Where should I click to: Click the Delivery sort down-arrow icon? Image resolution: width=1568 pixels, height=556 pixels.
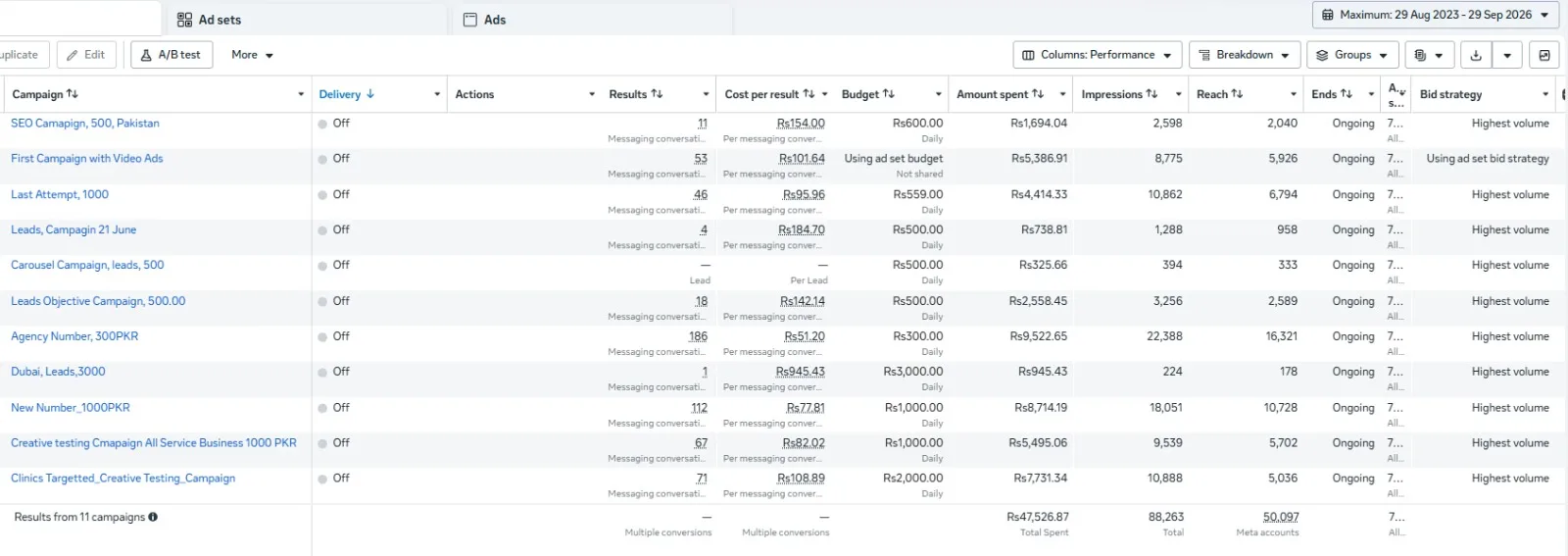370,94
